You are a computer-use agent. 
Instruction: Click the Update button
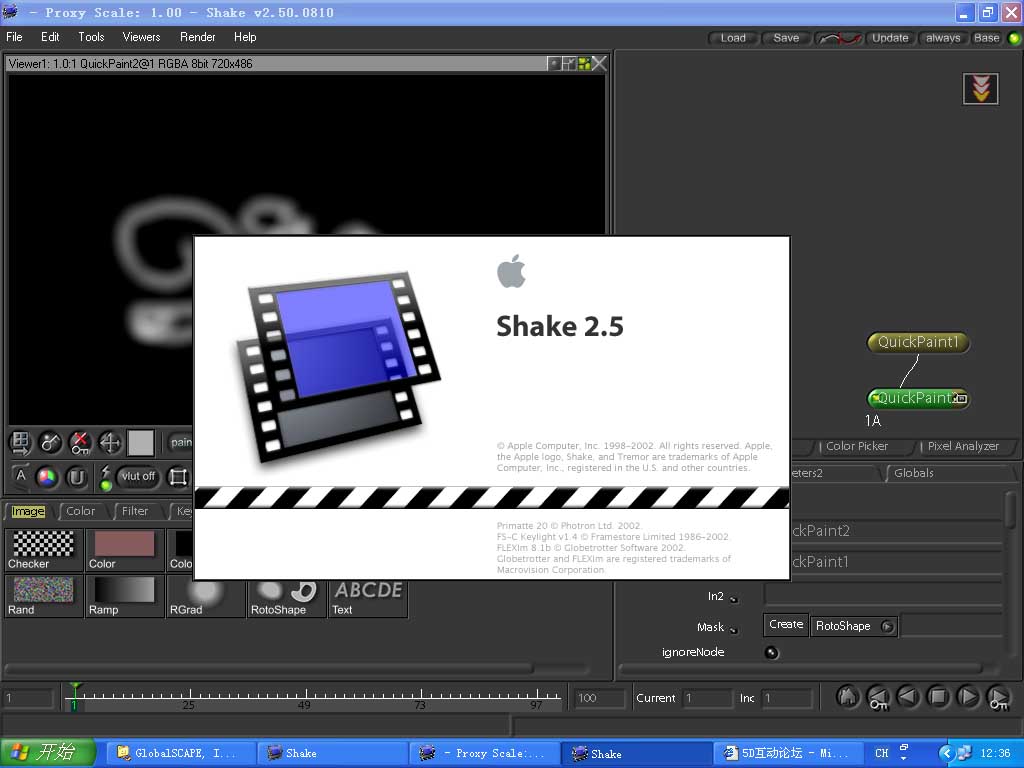[x=890, y=38]
